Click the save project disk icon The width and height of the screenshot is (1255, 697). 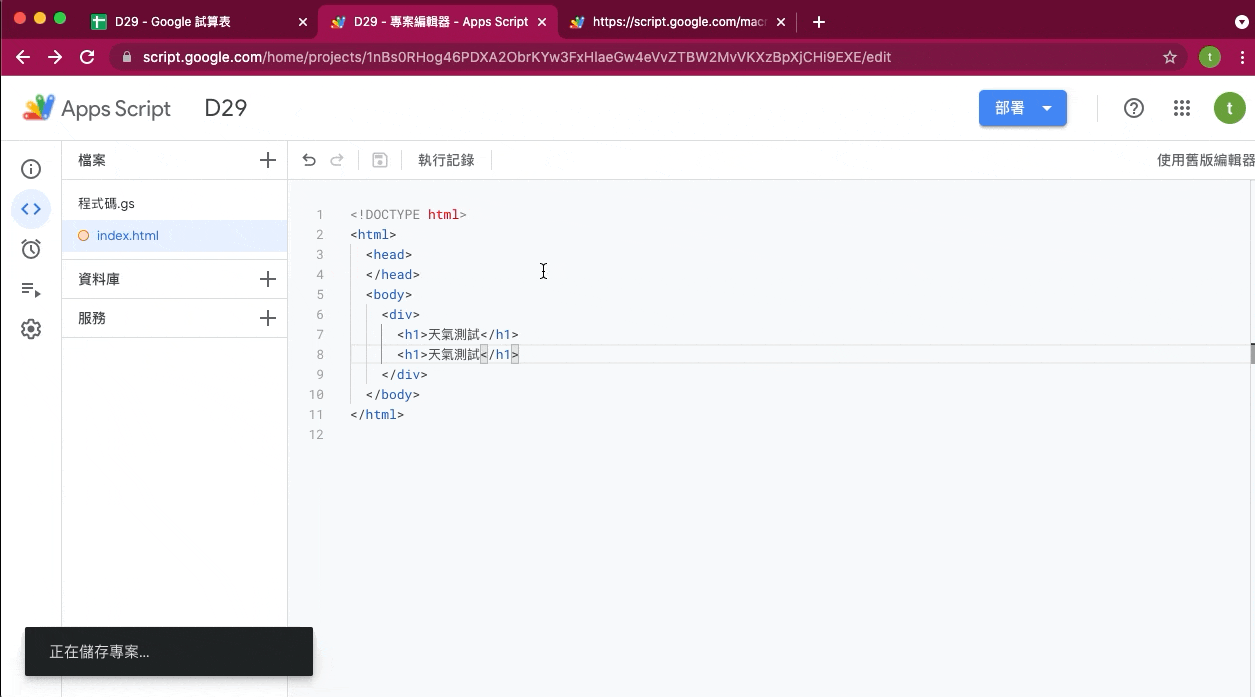pyautogui.click(x=380, y=160)
